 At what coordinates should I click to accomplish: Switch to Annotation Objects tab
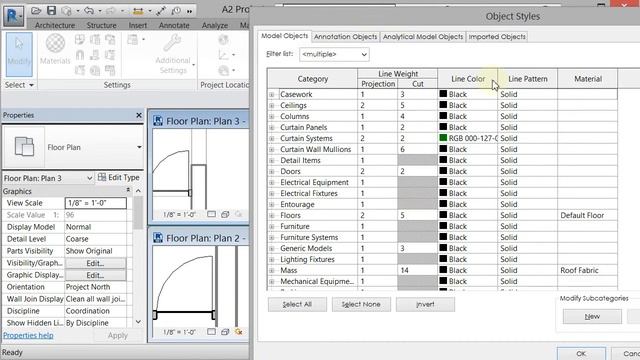[x=345, y=37]
